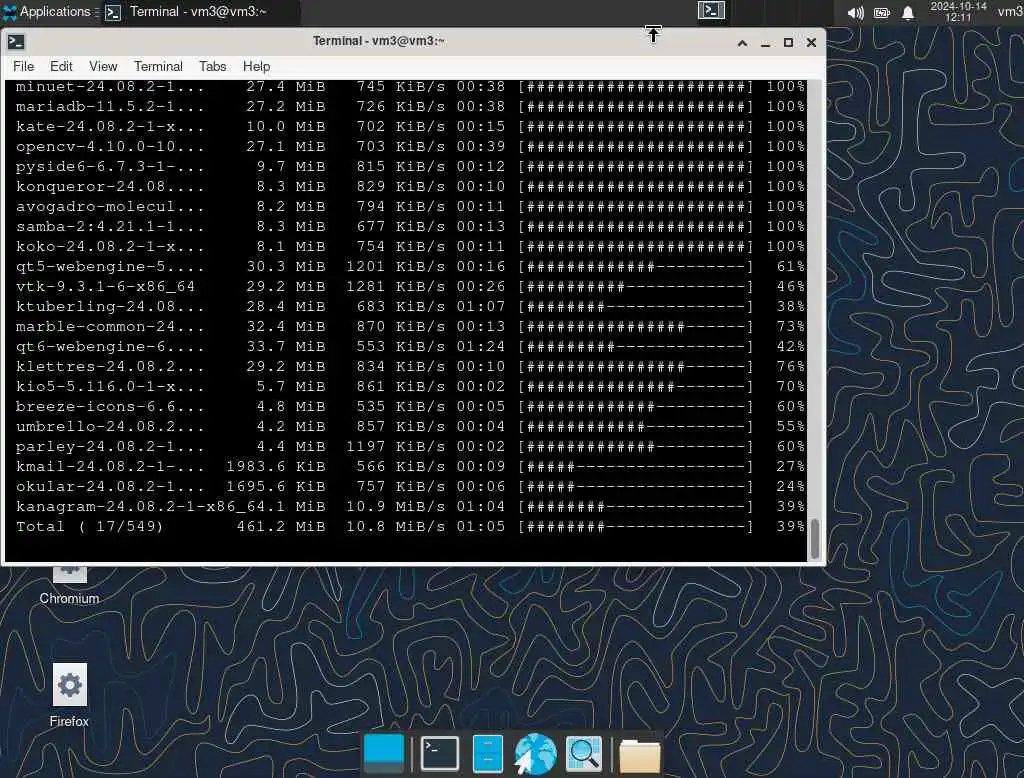Click the text 'kmail-24.08.2-1-...'
Viewport: 1024px width, 778px height.
click(x=110, y=466)
